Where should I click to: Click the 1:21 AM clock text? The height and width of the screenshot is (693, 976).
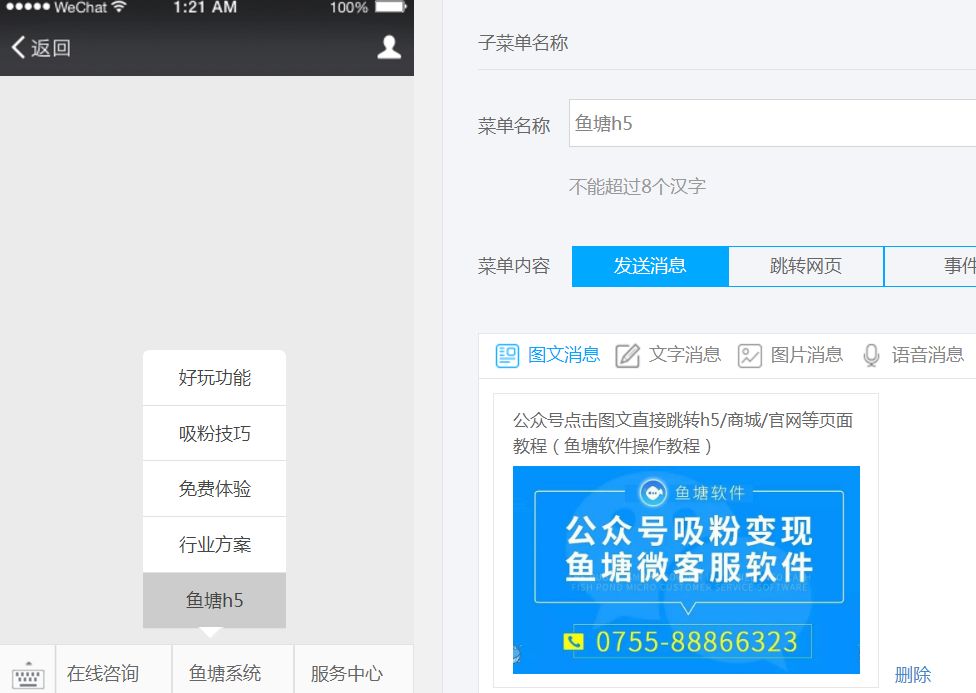[205, 7]
